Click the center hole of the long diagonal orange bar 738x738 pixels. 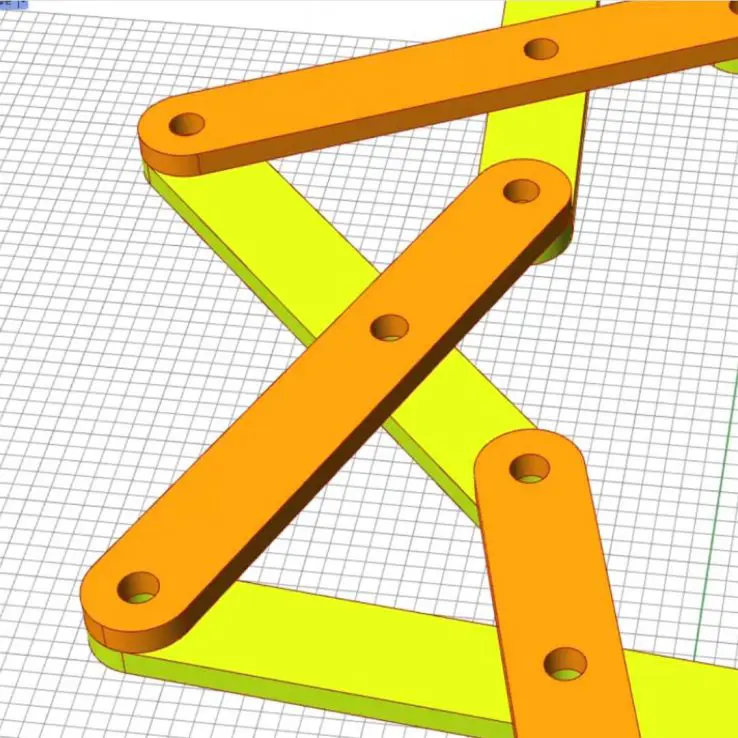click(390, 326)
